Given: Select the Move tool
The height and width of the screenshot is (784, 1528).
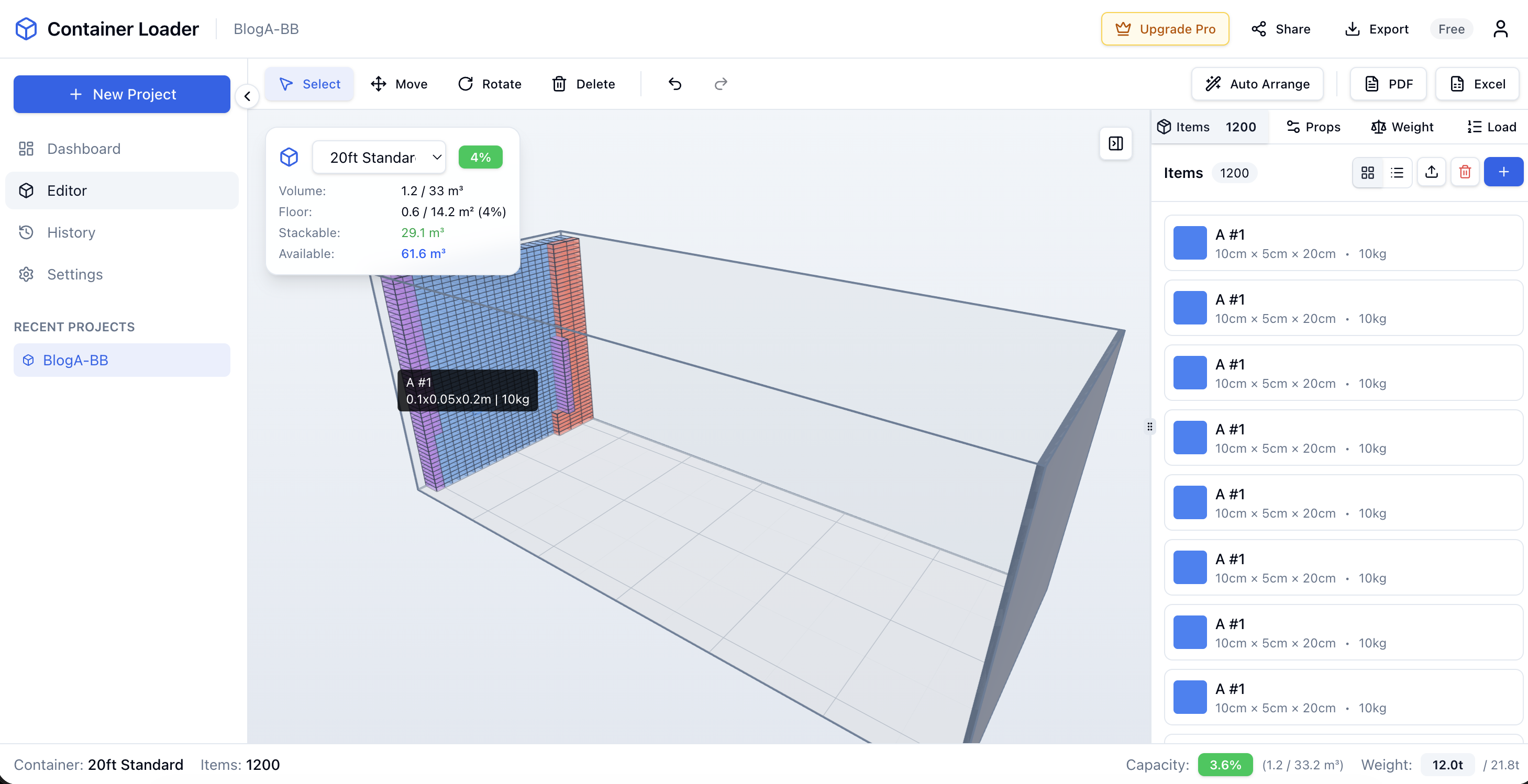Looking at the screenshot, I should (398, 84).
